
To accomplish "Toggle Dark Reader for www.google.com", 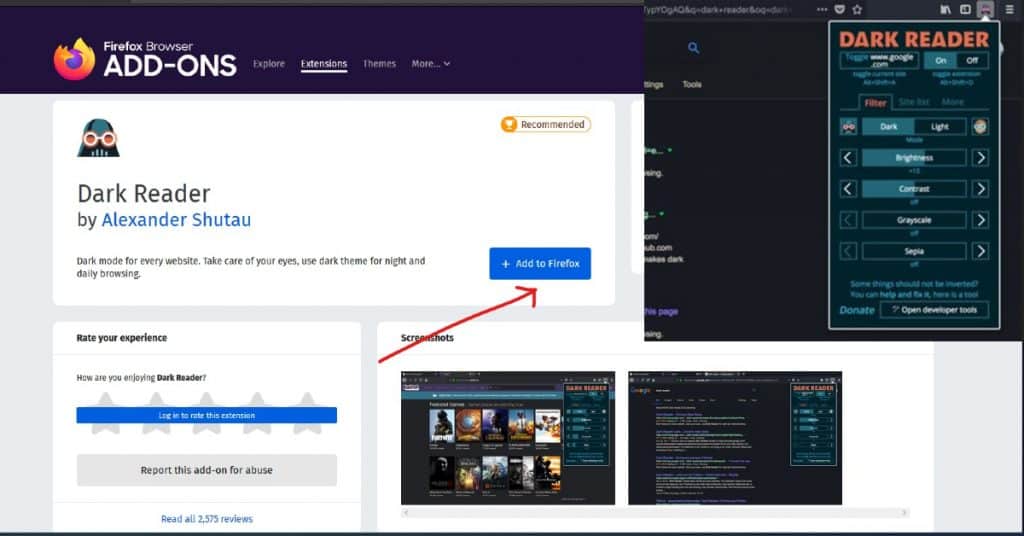I will 880,60.
